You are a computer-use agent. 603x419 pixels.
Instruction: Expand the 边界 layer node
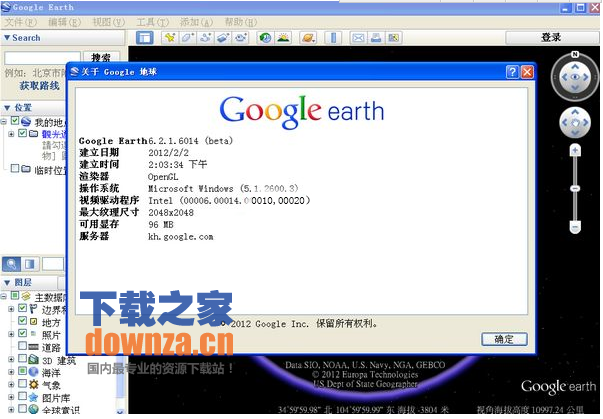tap(11, 309)
